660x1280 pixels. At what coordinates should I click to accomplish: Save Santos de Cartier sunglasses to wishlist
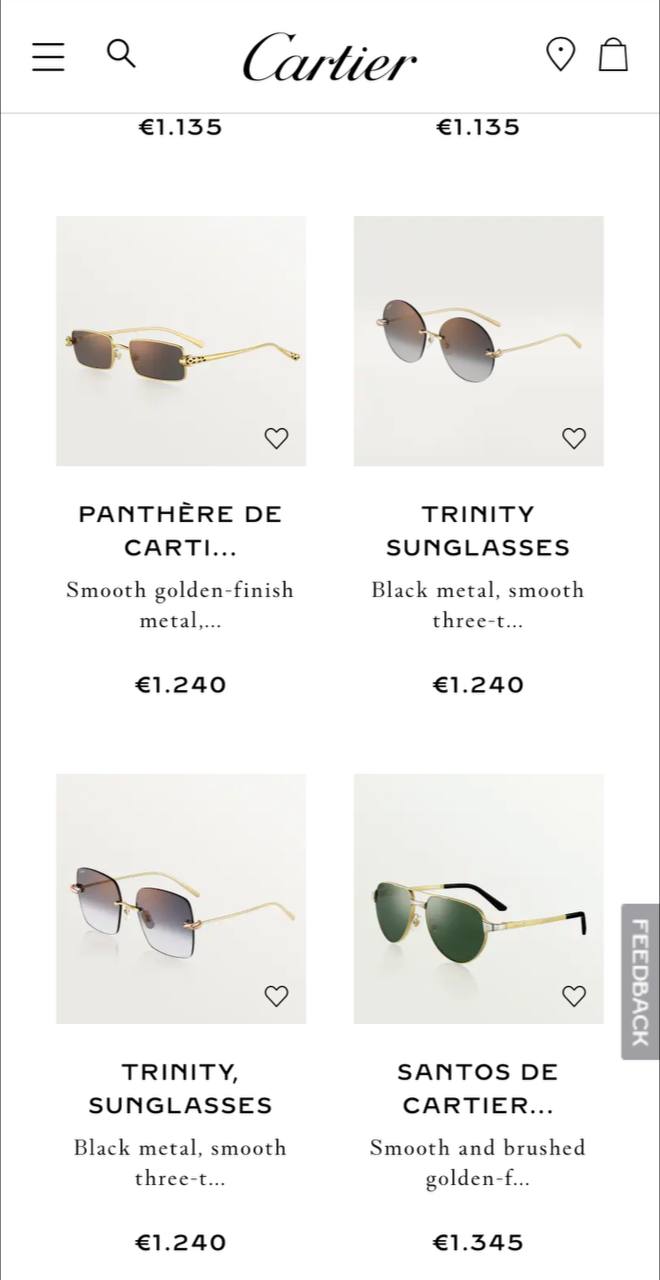(574, 996)
